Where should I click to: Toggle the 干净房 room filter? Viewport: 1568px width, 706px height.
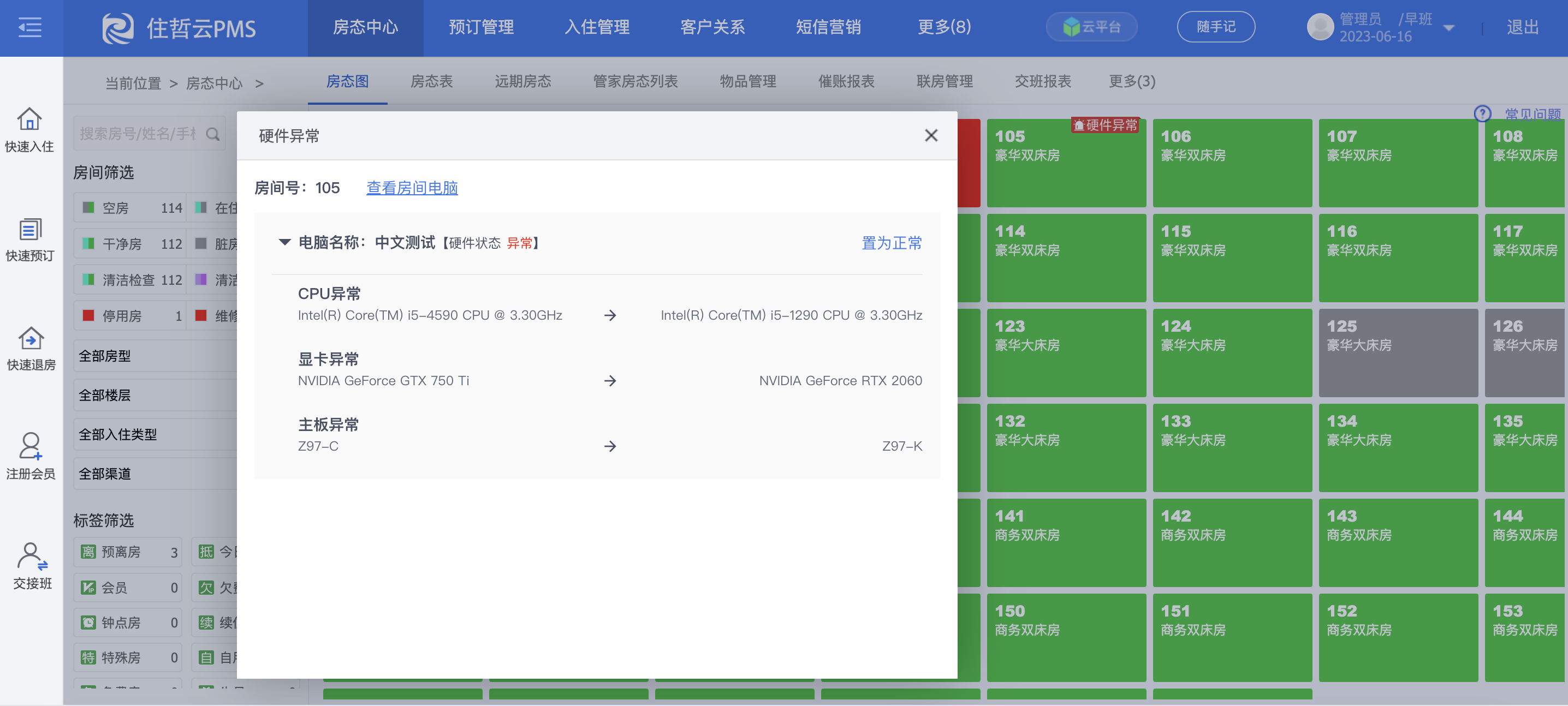pos(129,244)
